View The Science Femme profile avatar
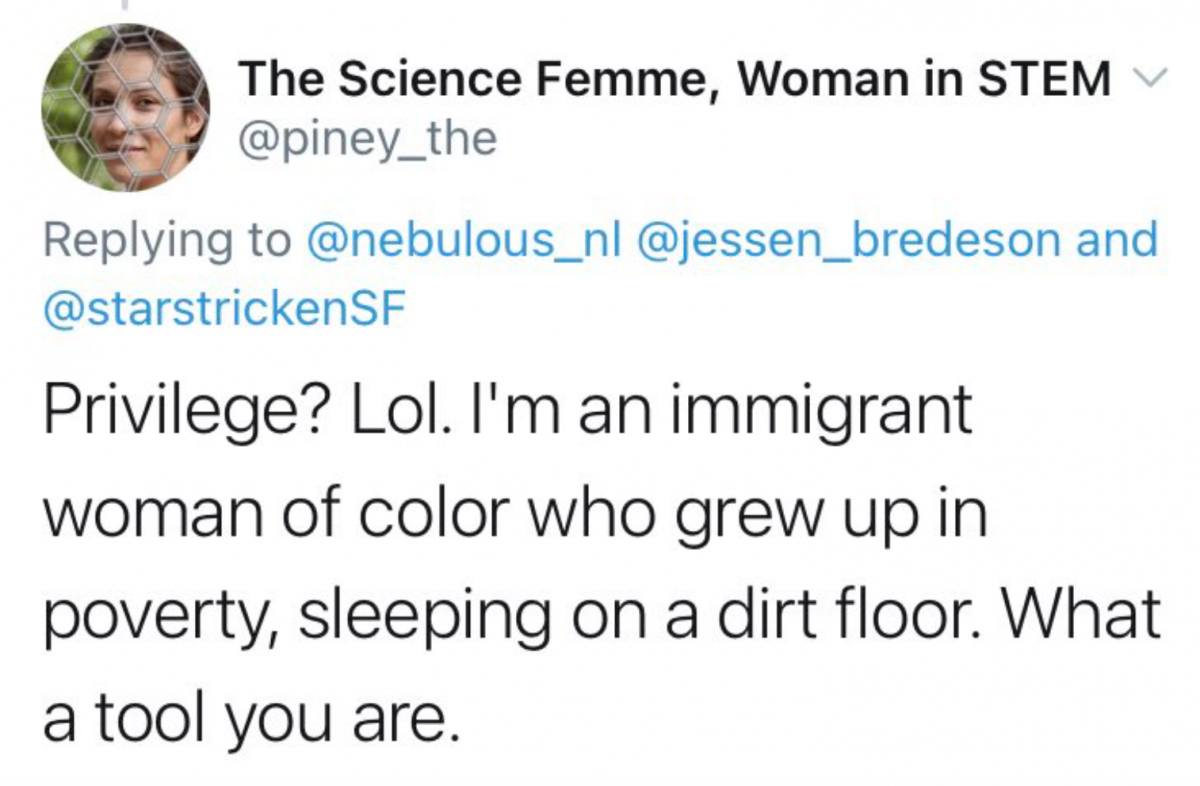 point(125,108)
